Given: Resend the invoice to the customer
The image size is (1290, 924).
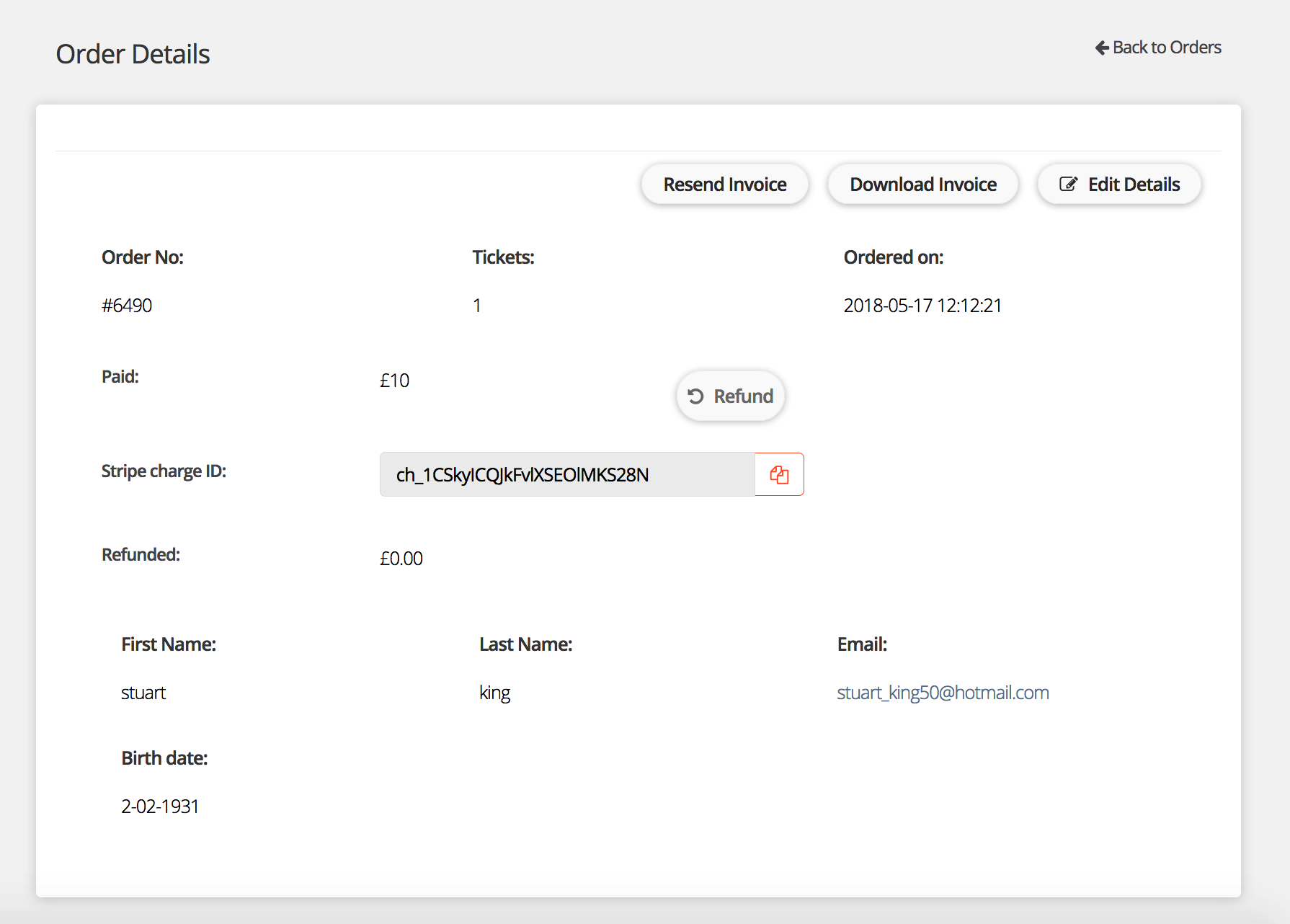Looking at the screenshot, I should coord(724,185).
